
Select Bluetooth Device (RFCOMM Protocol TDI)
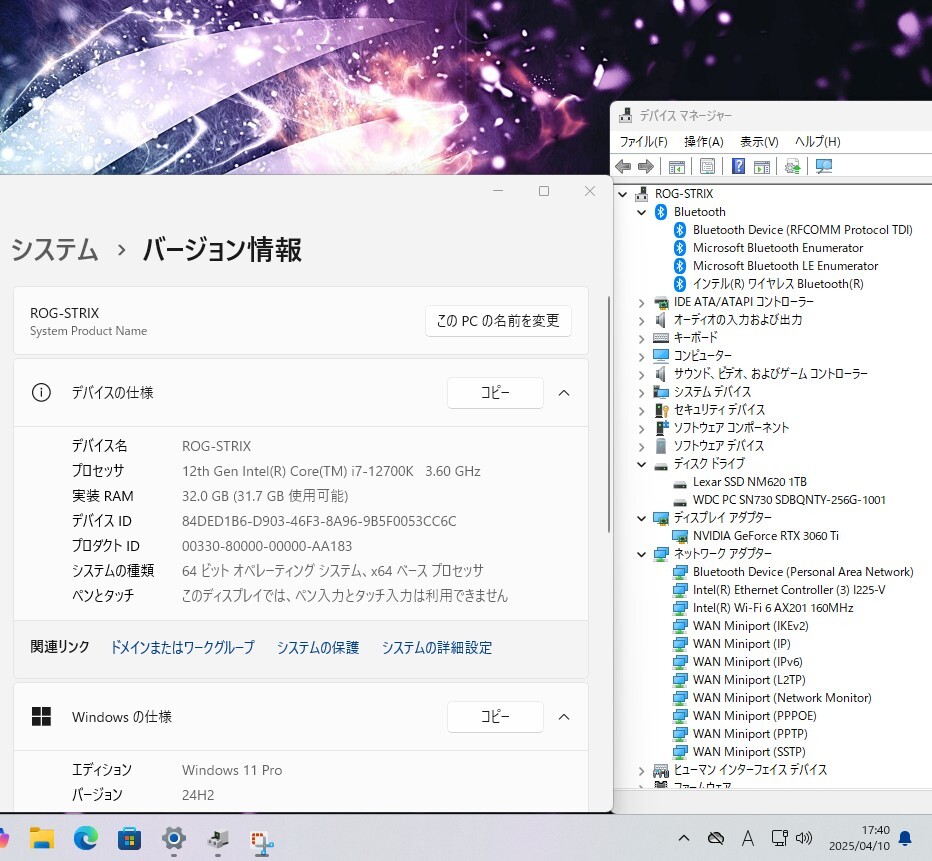click(x=802, y=230)
